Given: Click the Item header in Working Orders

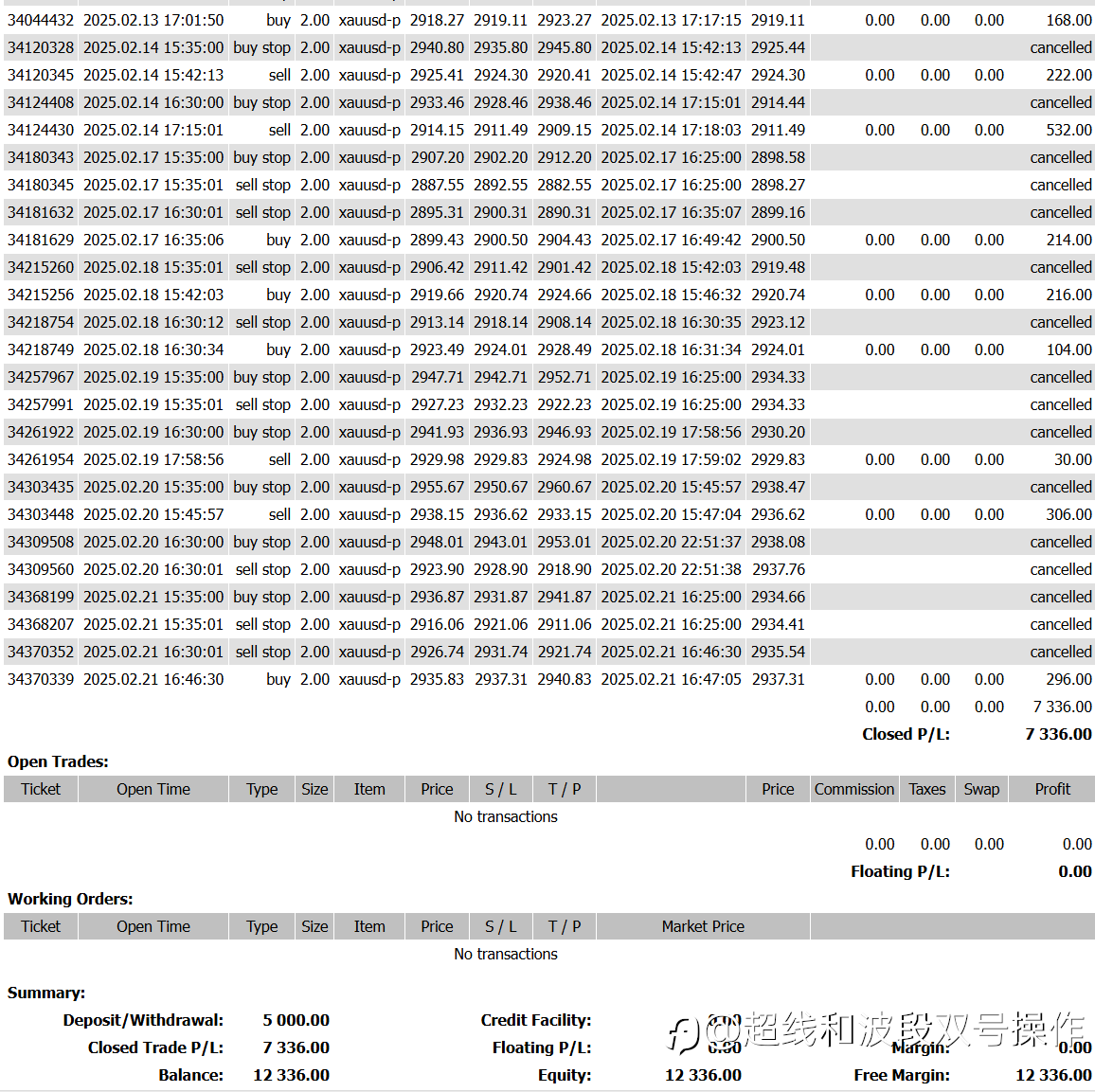Looking at the screenshot, I should (x=368, y=926).
